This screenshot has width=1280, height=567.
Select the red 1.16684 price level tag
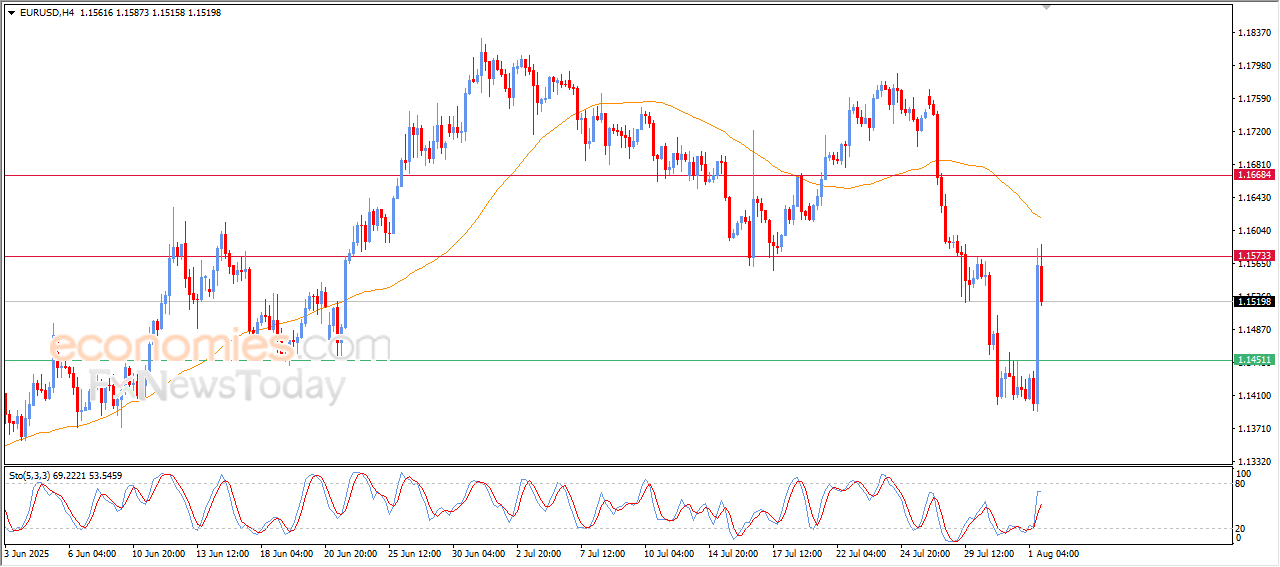pyautogui.click(x=1254, y=175)
